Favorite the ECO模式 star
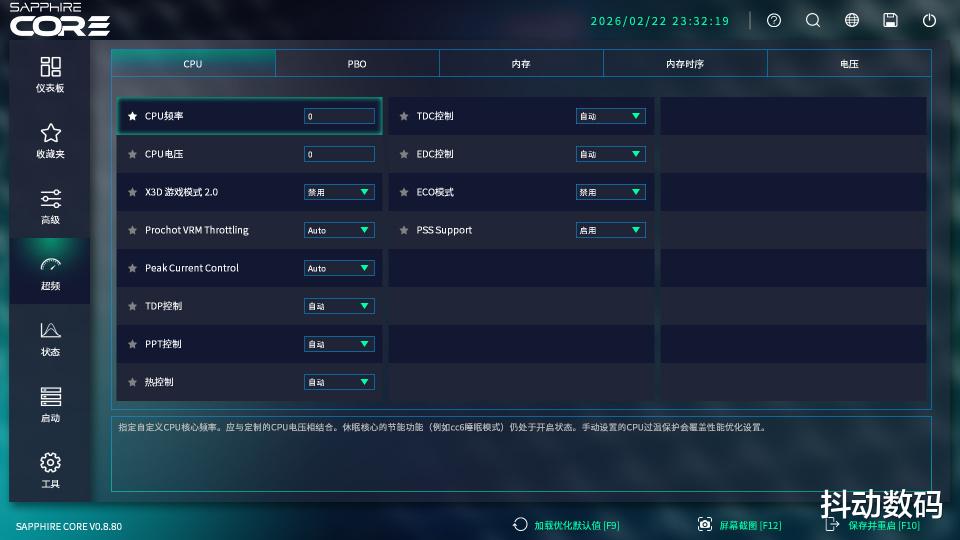 point(404,192)
